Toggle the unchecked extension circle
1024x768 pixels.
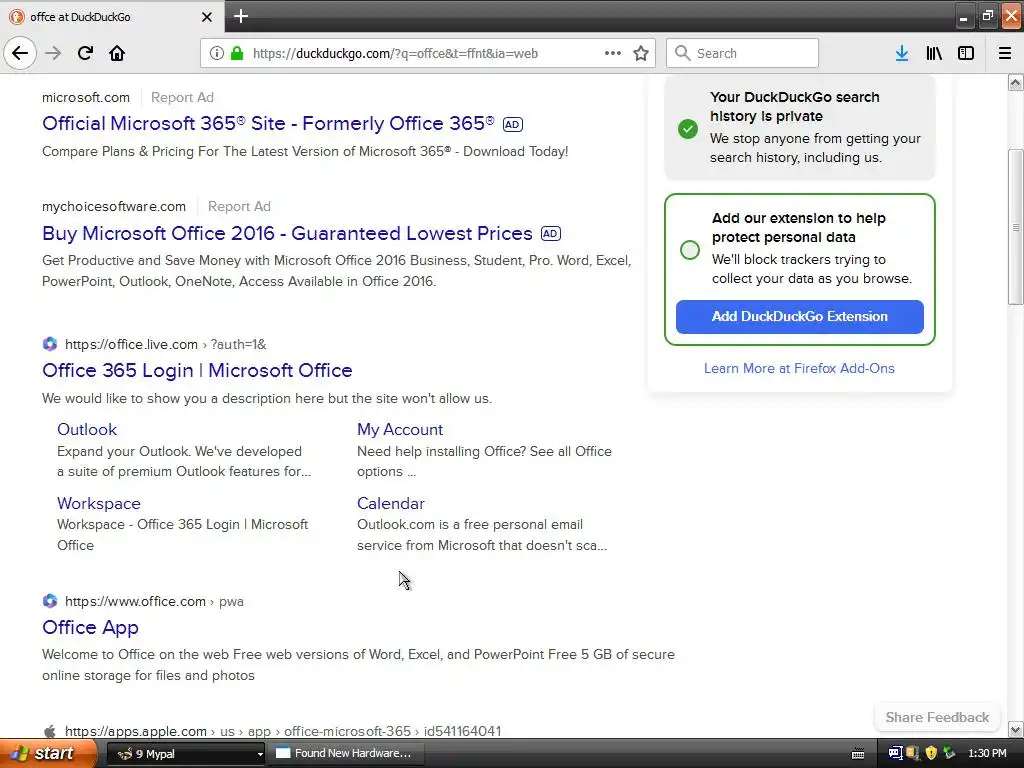coord(690,250)
